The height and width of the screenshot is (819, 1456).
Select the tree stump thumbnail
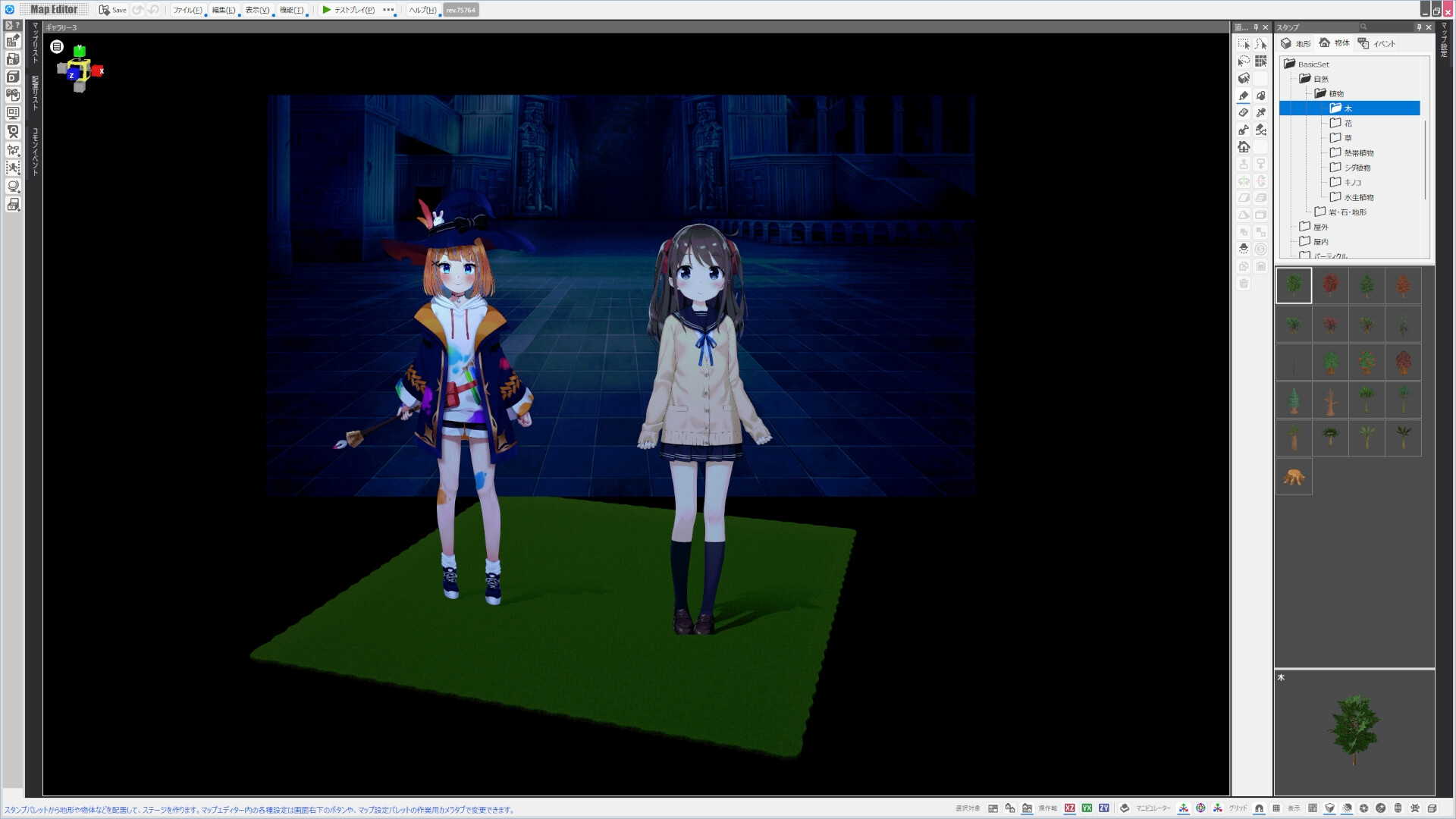point(1294,476)
